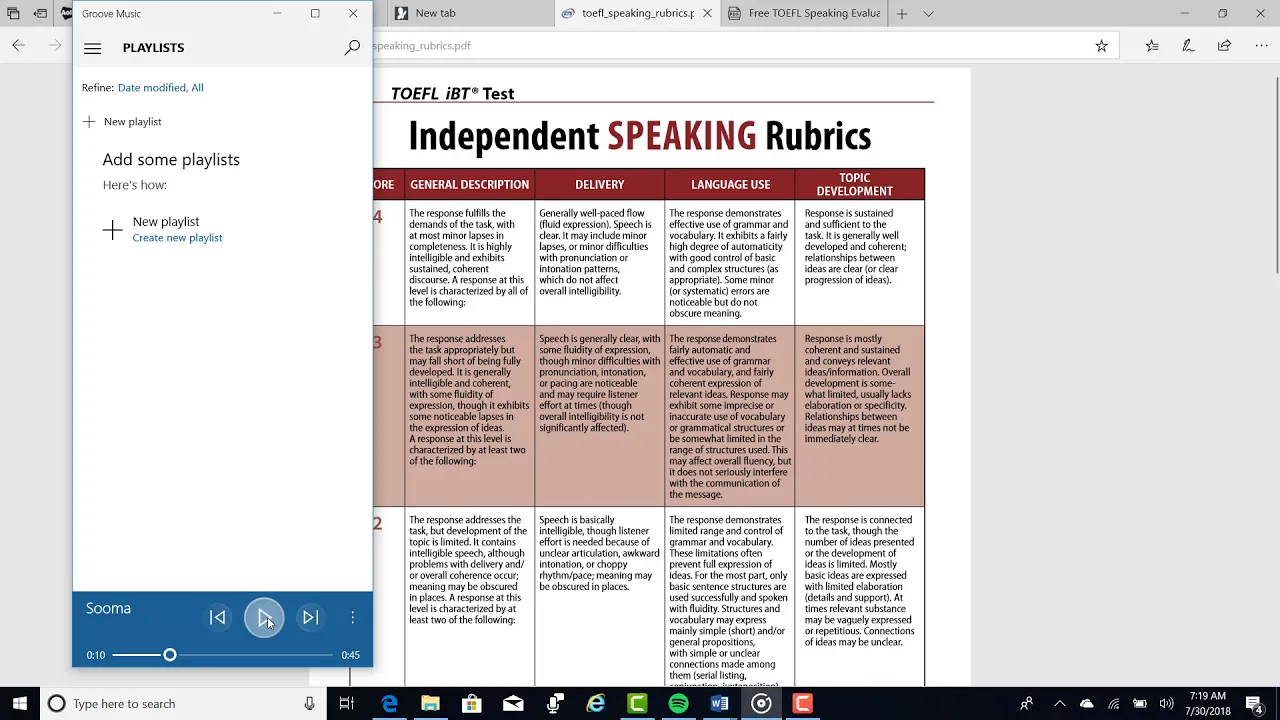1280x720 pixels.
Task: Open Action Center notifications
Action: click(x=1254, y=704)
